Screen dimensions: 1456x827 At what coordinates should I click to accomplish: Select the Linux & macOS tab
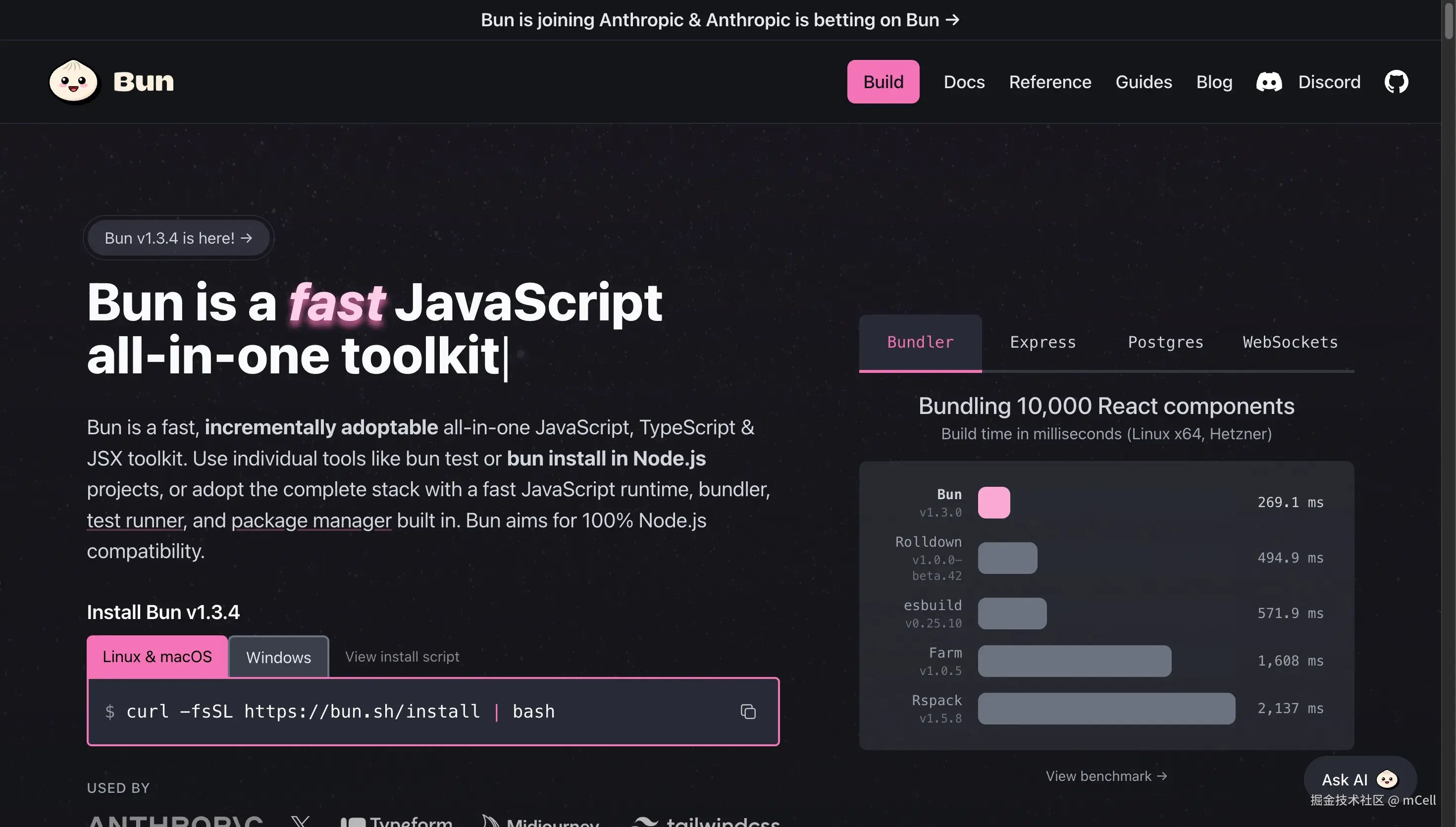pyautogui.click(x=157, y=657)
